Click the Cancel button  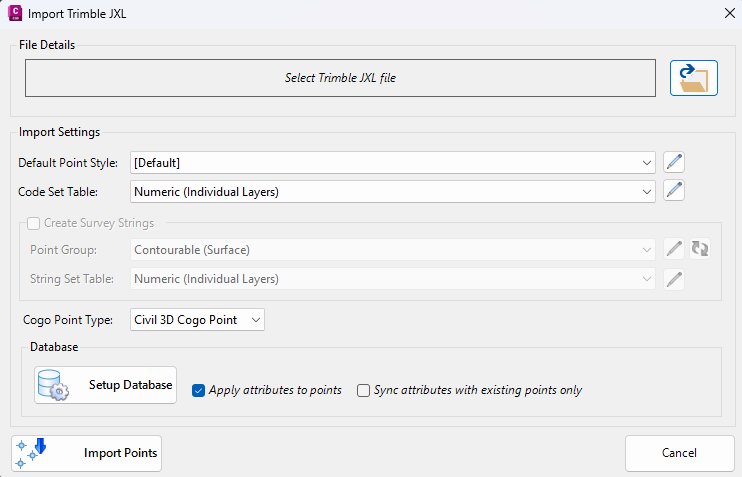[x=680, y=453]
